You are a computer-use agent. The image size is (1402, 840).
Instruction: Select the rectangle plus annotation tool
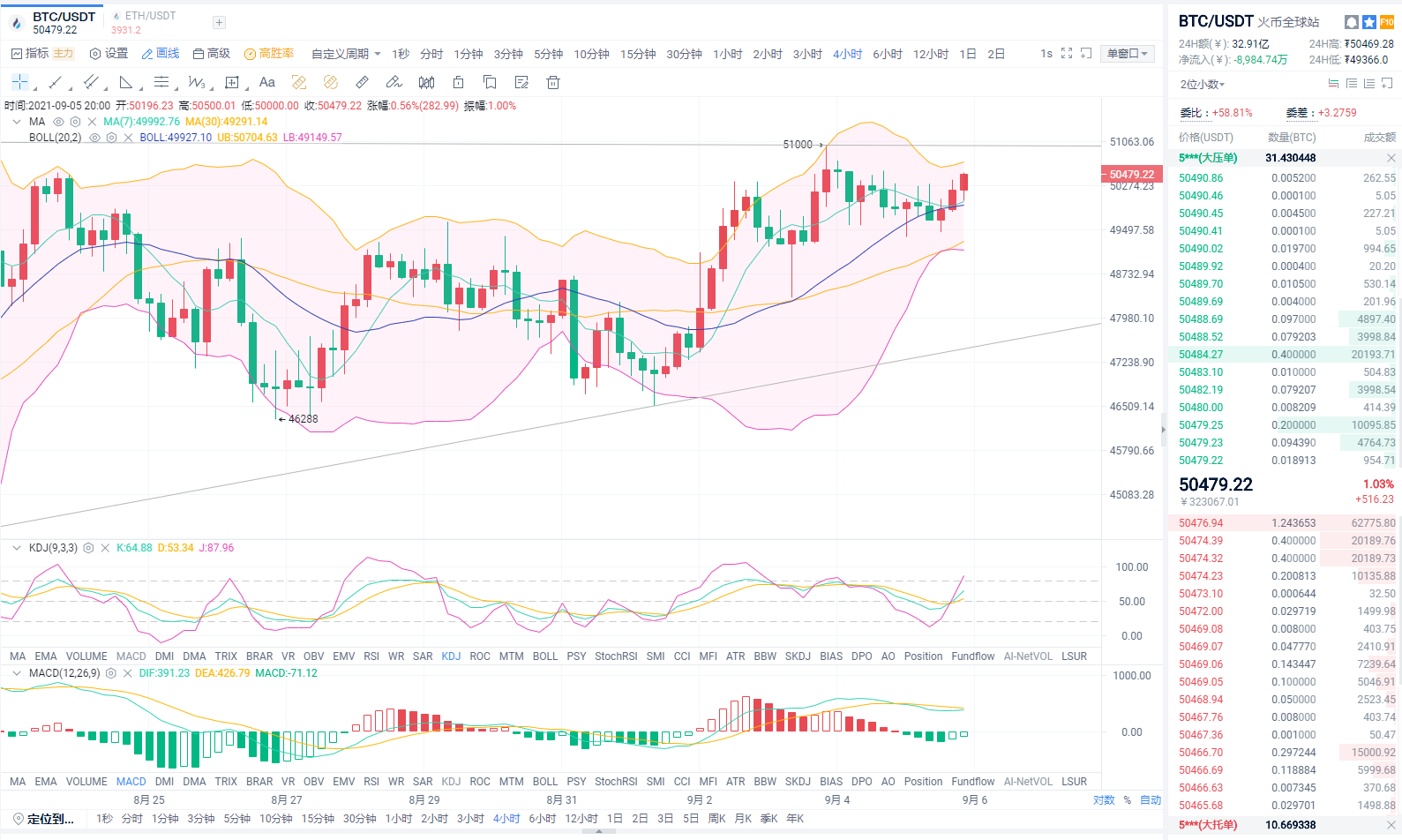[232, 82]
